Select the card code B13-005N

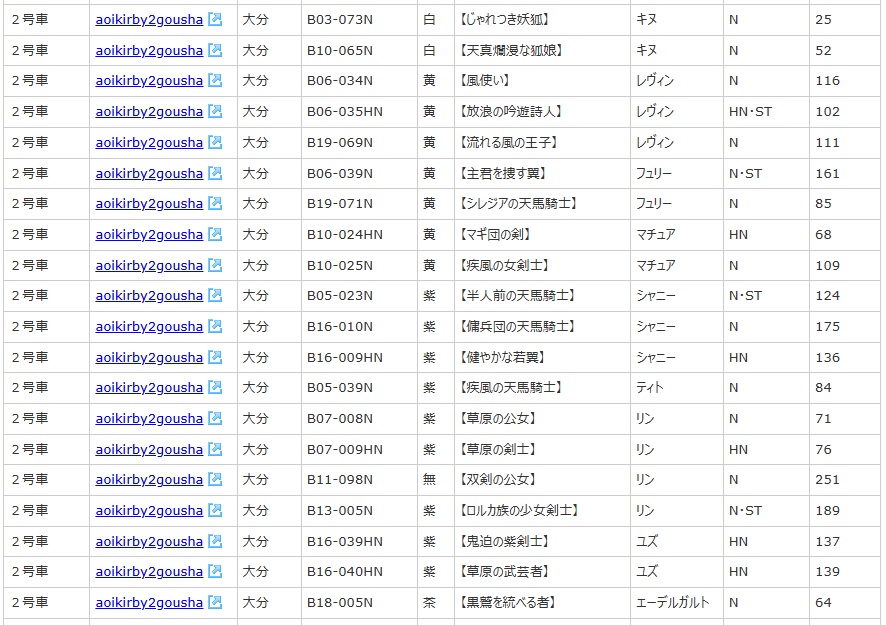pyautogui.click(x=340, y=511)
